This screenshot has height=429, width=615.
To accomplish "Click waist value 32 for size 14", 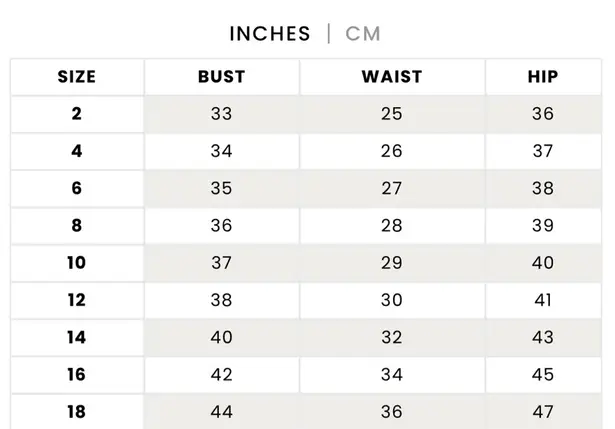I will pyautogui.click(x=391, y=337).
